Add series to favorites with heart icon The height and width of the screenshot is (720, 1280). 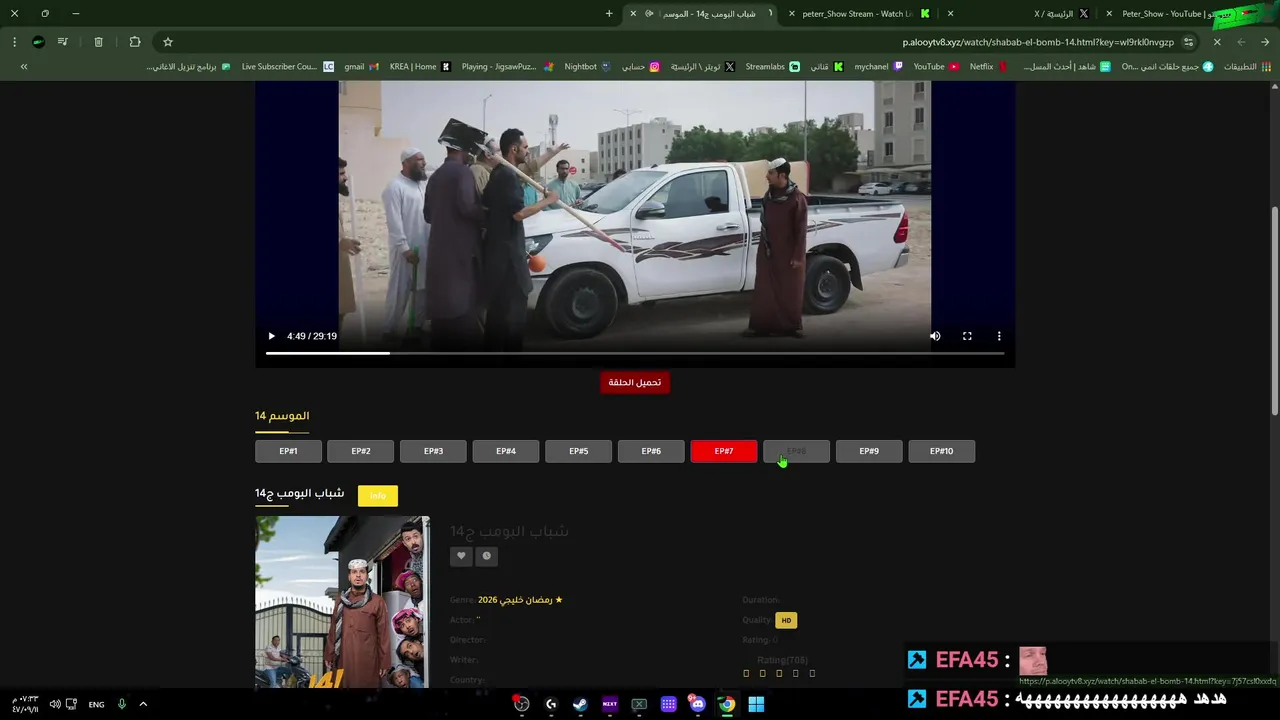tap(461, 556)
